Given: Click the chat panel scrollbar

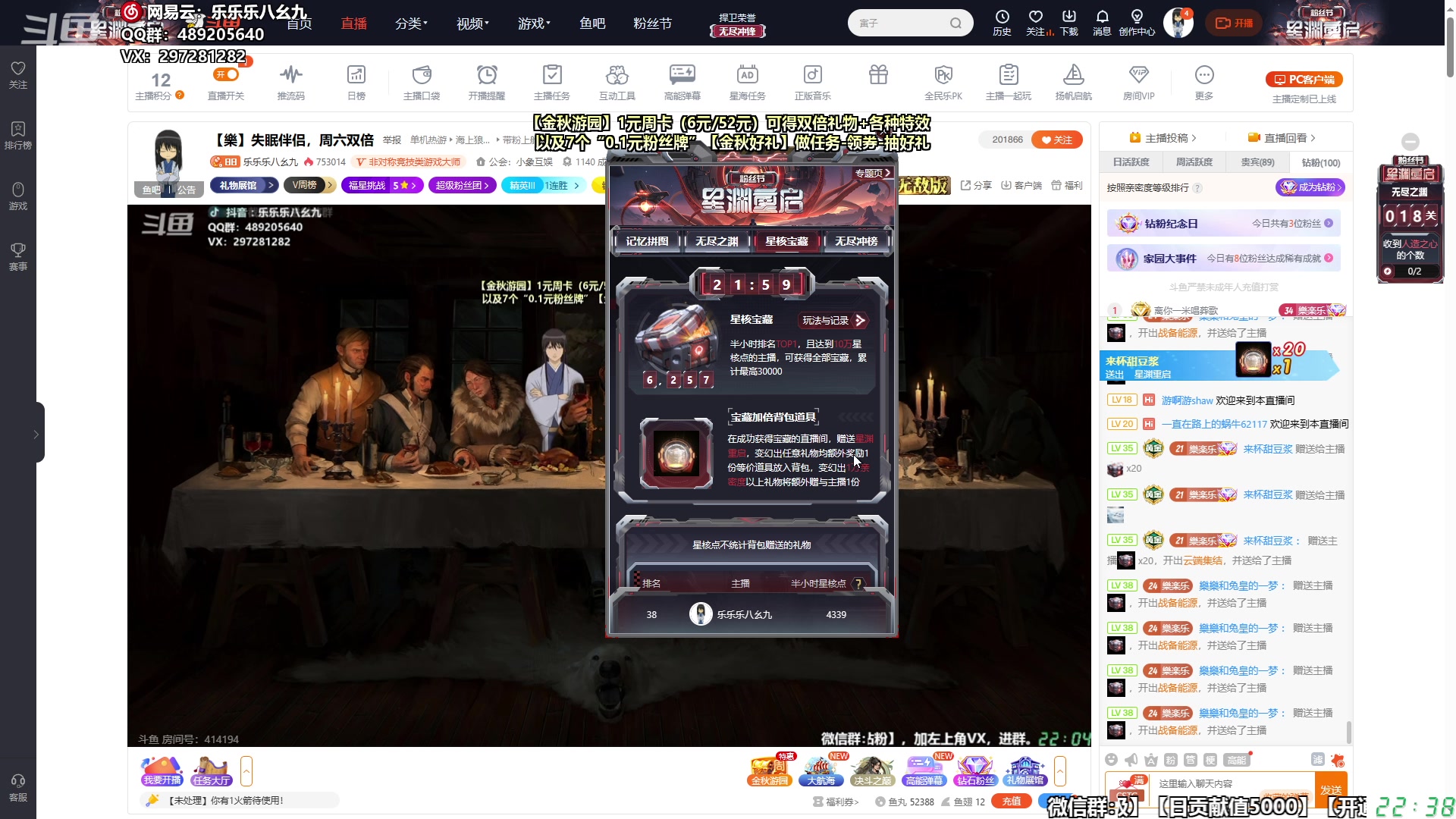Looking at the screenshot, I should [1348, 733].
